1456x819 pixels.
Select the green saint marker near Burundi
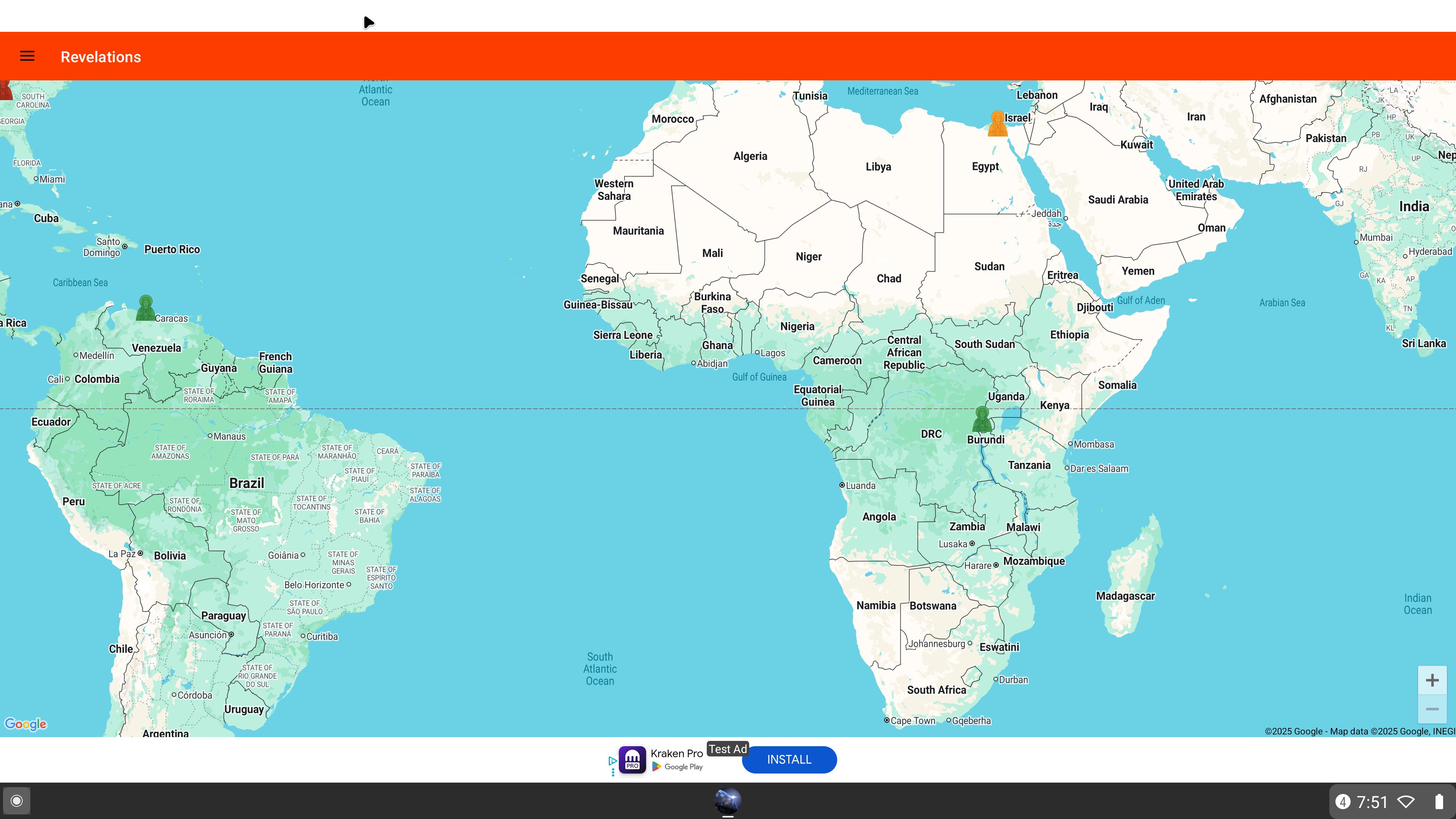(x=982, y=420)
